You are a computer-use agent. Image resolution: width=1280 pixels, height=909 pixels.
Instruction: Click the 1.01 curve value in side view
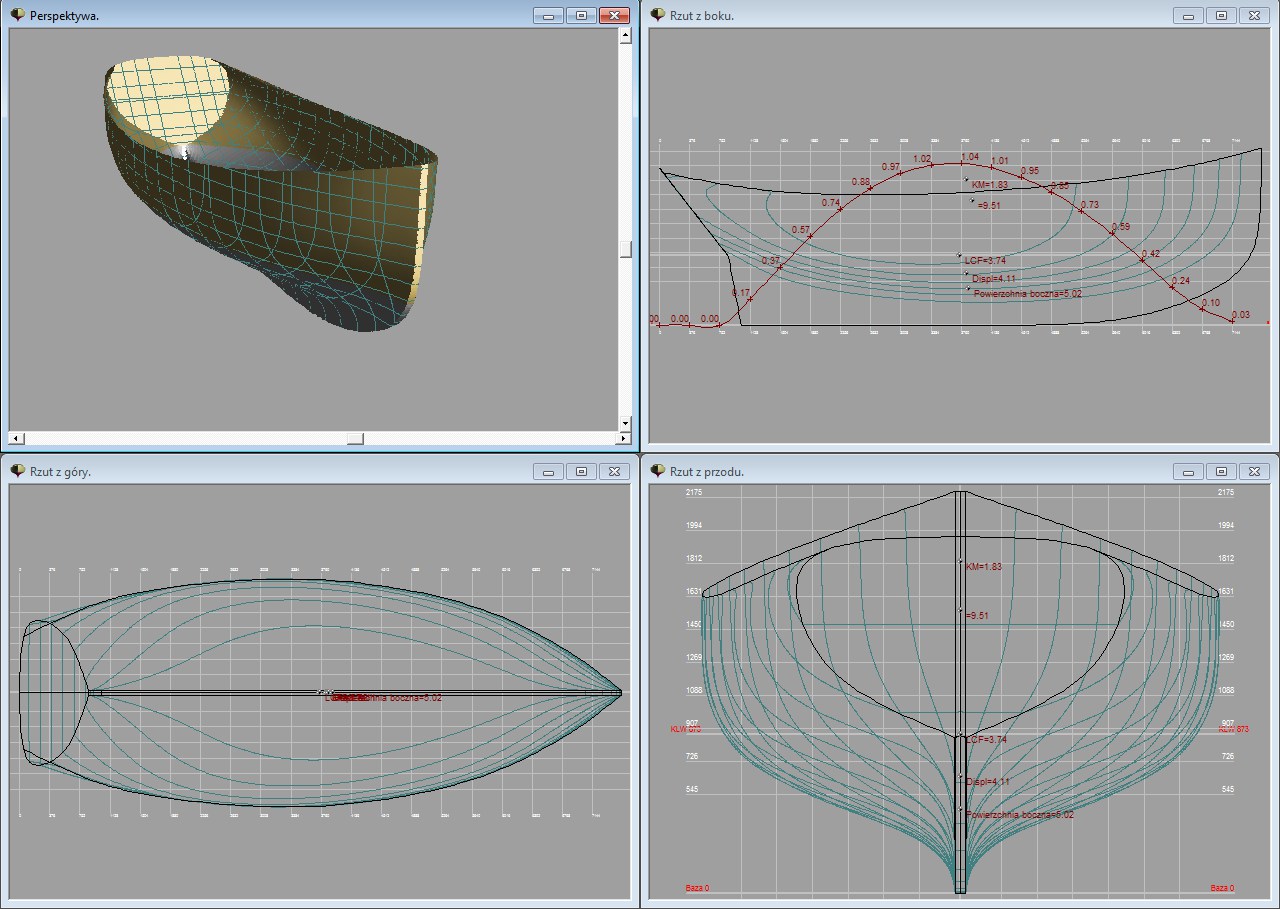(x=999, y=161)
